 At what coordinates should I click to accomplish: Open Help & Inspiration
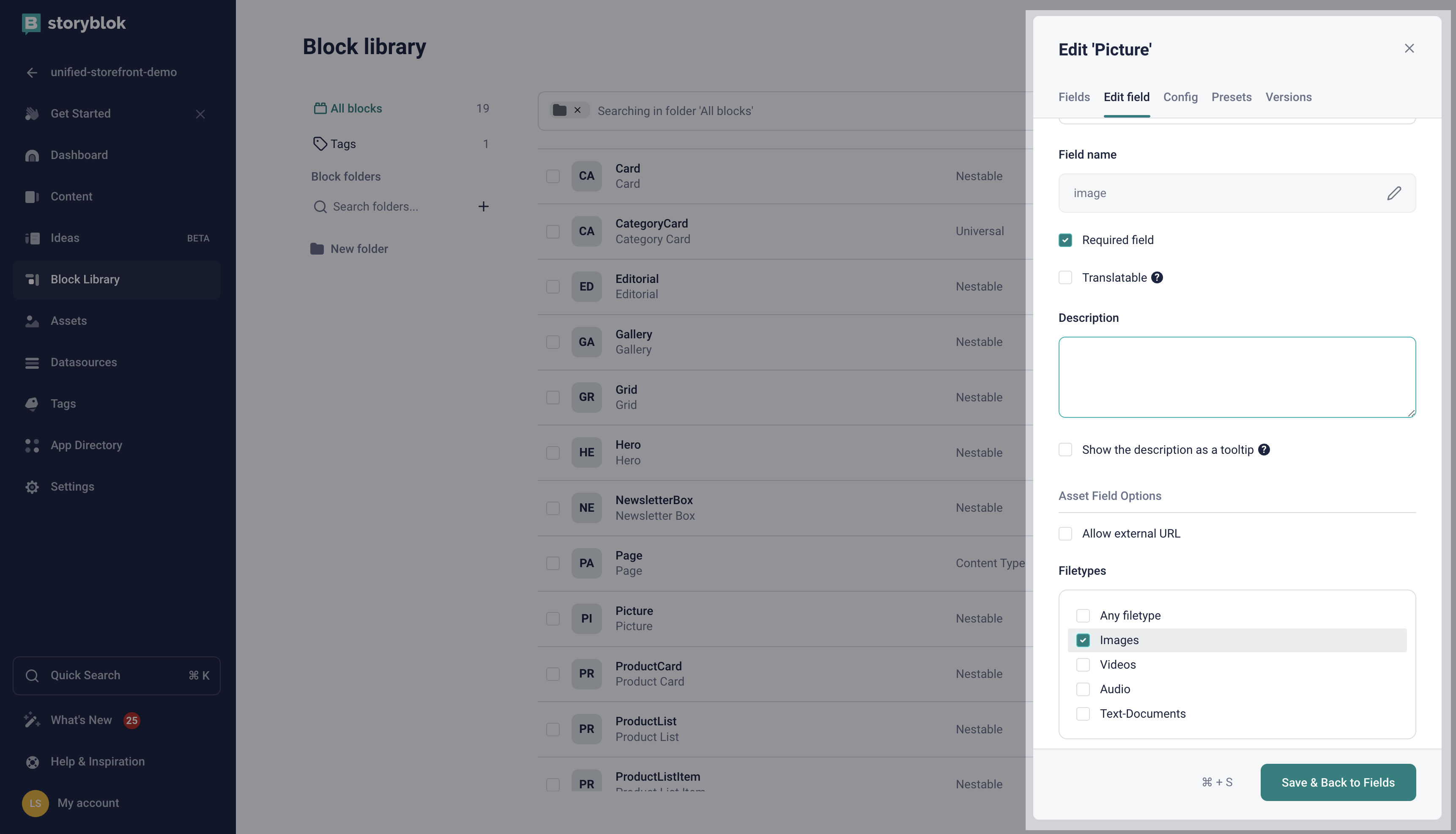[97, 761]
